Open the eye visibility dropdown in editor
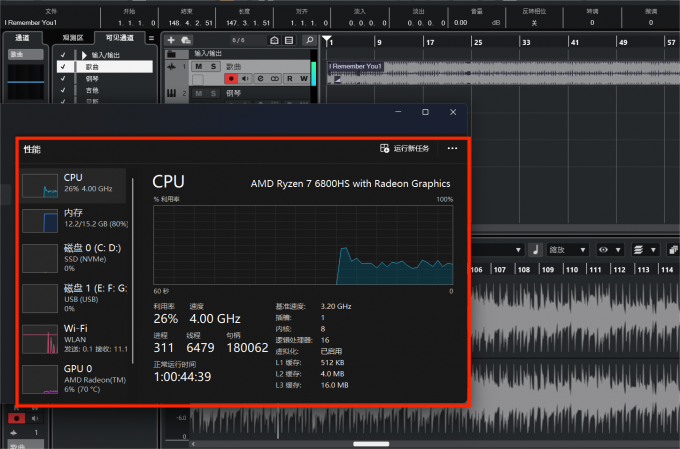This screenshot has width=680, height=449. click(610, 250)
